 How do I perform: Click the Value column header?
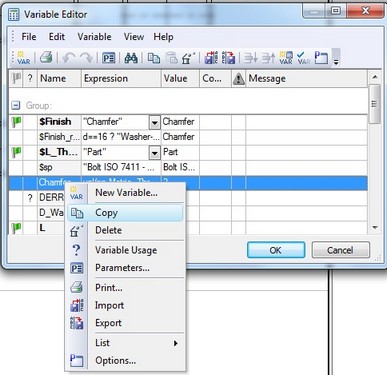180,79
